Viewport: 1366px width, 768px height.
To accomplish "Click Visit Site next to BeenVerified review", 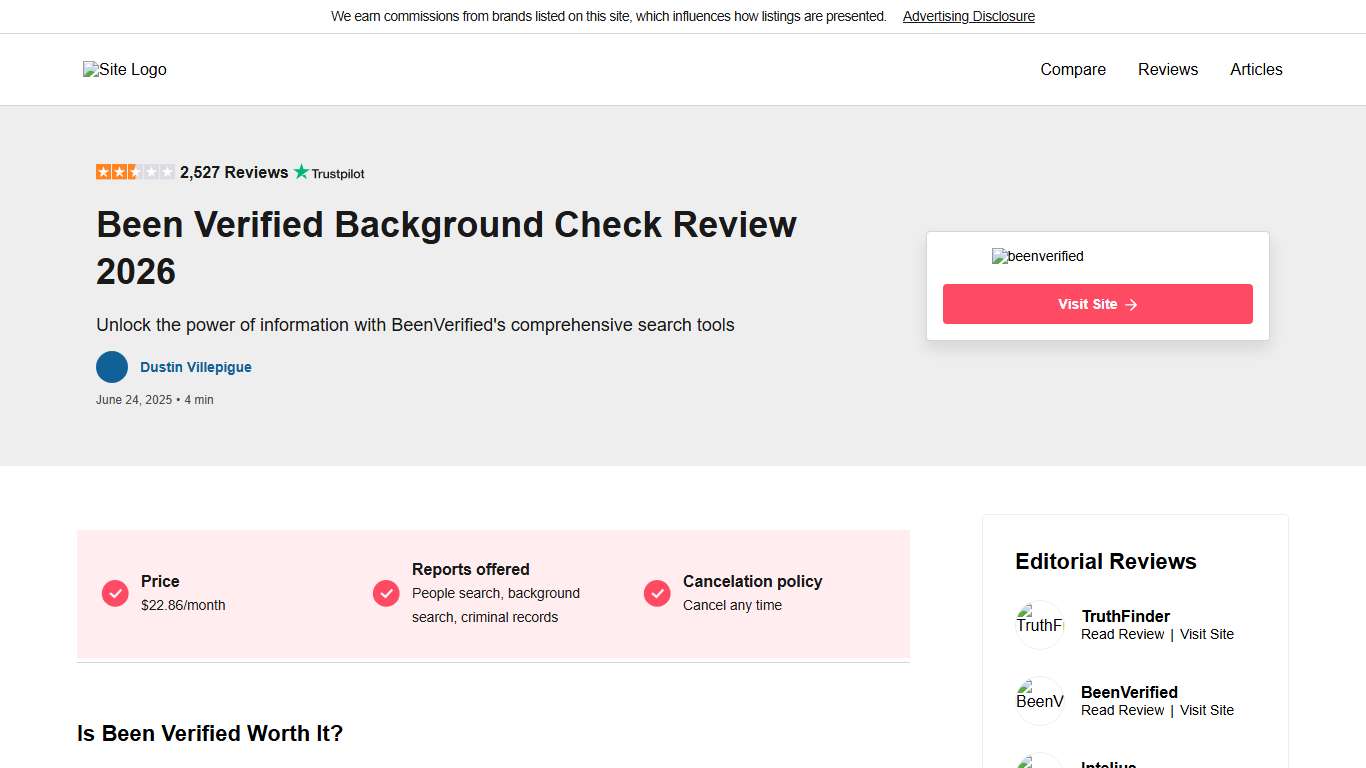I will [1206, 710].
